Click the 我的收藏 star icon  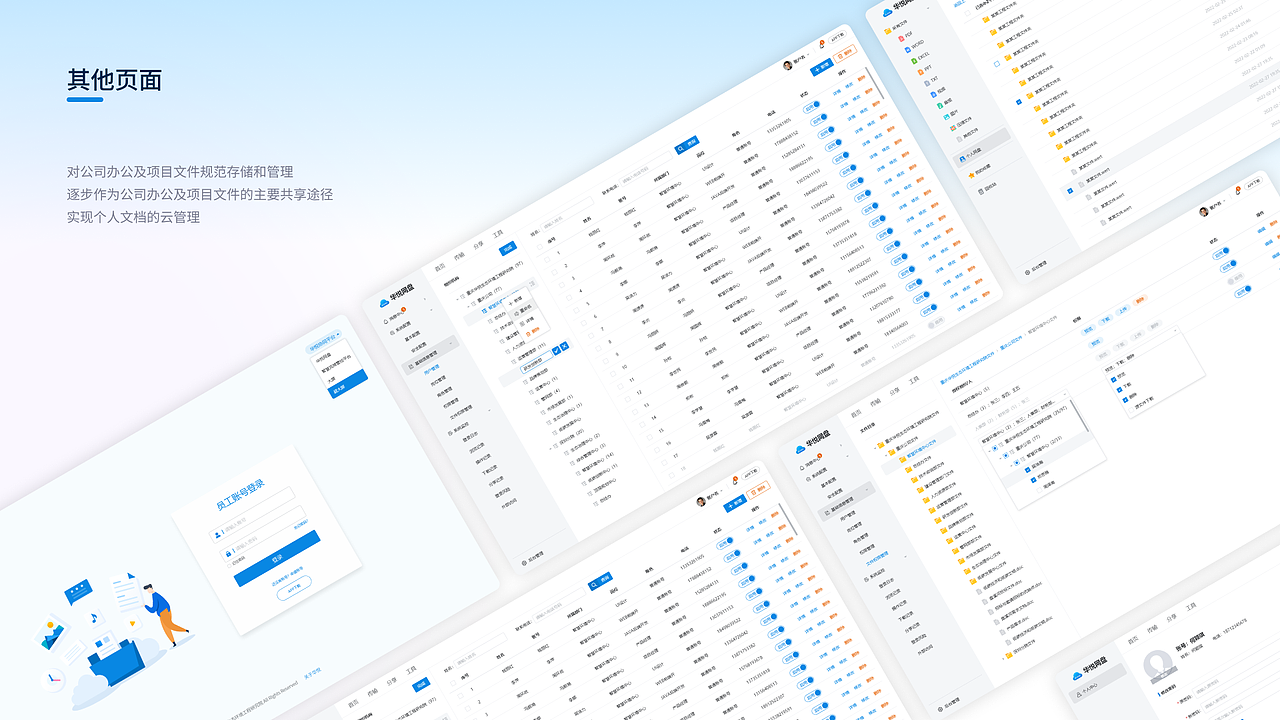(972, 174)
